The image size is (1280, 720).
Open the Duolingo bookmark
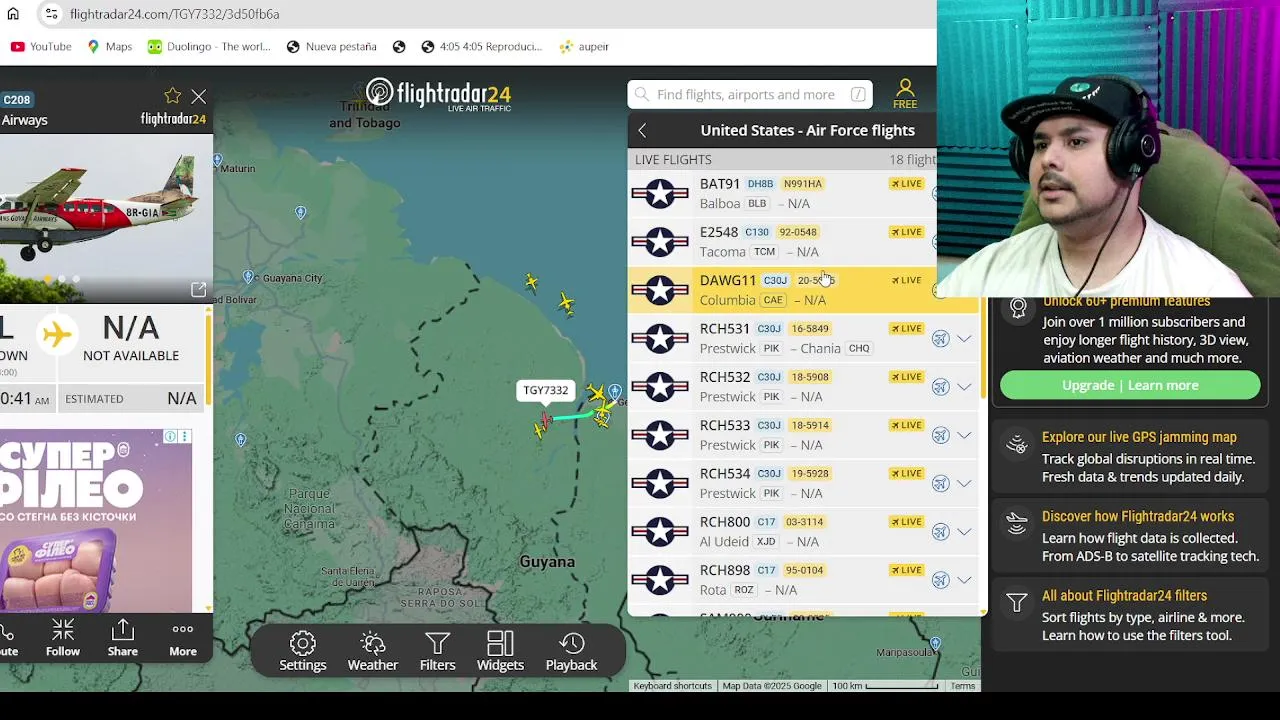(x=209, y=46)
